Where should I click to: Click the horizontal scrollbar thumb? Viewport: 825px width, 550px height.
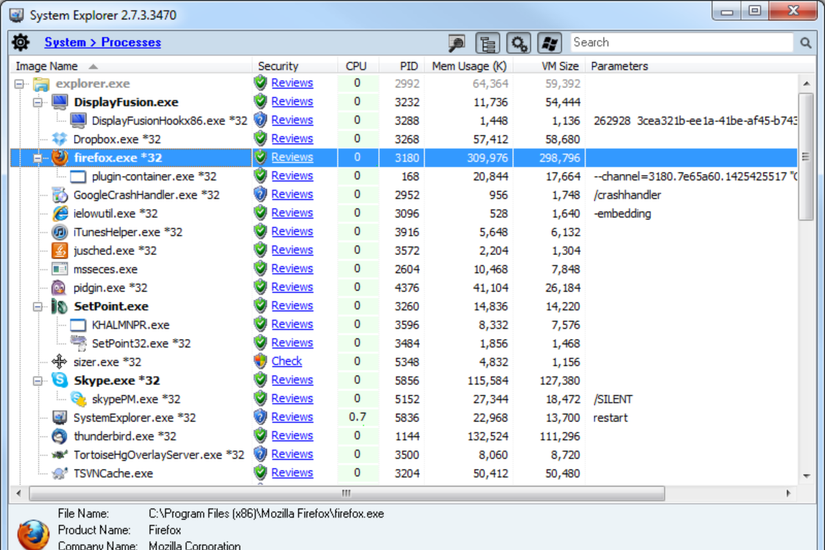pyautogui.click(x=347, y=493)
